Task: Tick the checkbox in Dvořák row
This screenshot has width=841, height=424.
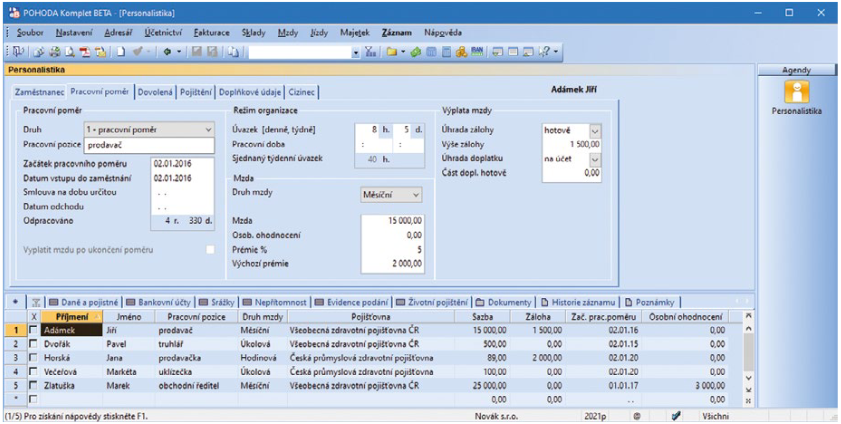Action: [x=33, y=342]
